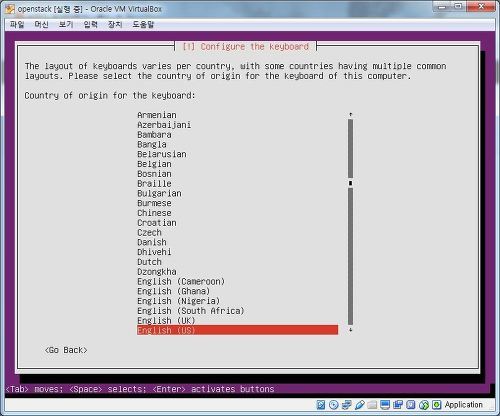Click the mouse integration icon in status bar
The image size is (500, 416).
point(424,405)
